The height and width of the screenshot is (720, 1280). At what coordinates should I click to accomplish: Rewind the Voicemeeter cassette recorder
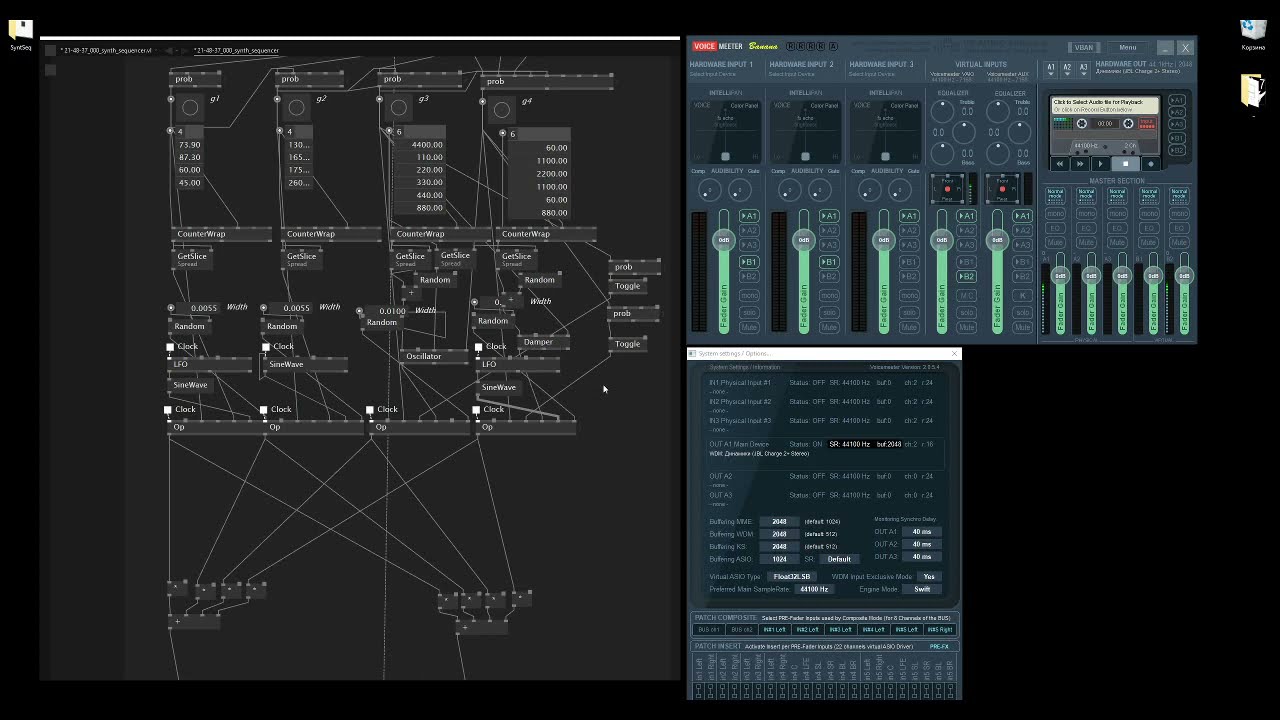click(1060, 164)
